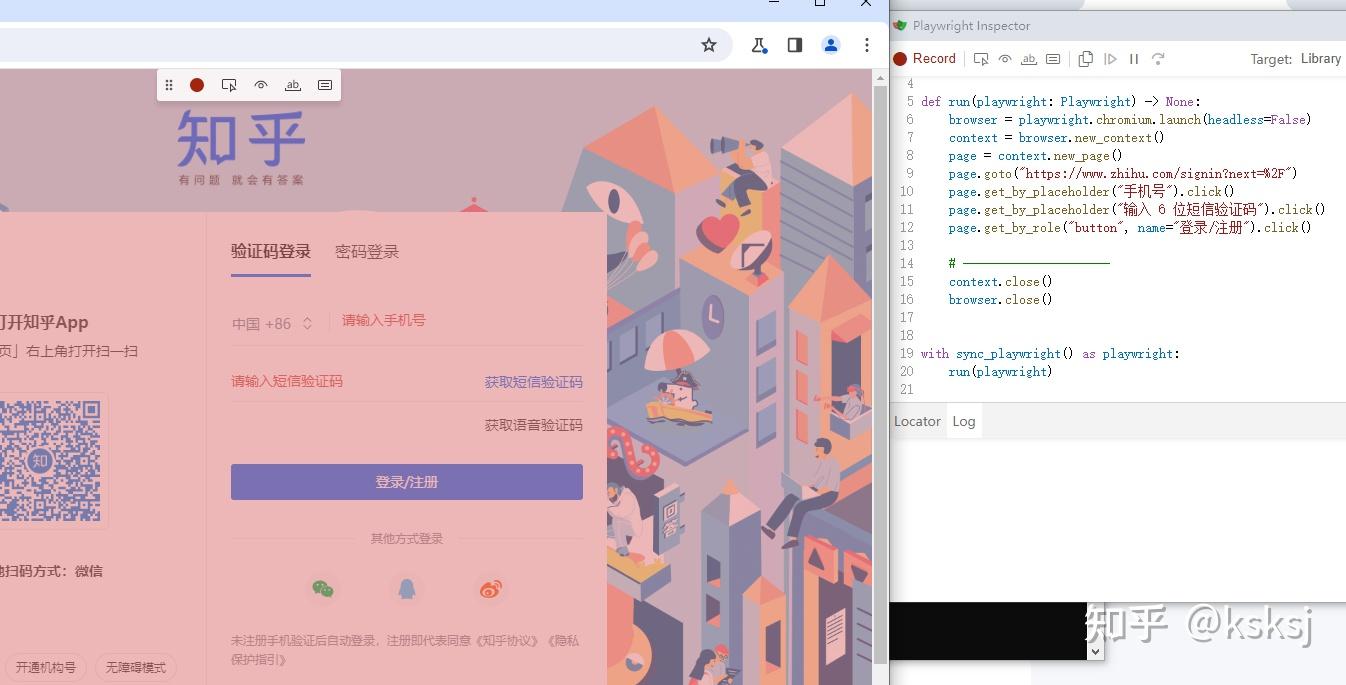This screenshot has height=685, width=1346.
Task: Switch to the 密码登录 tab
Action: (x=367, y=252)
